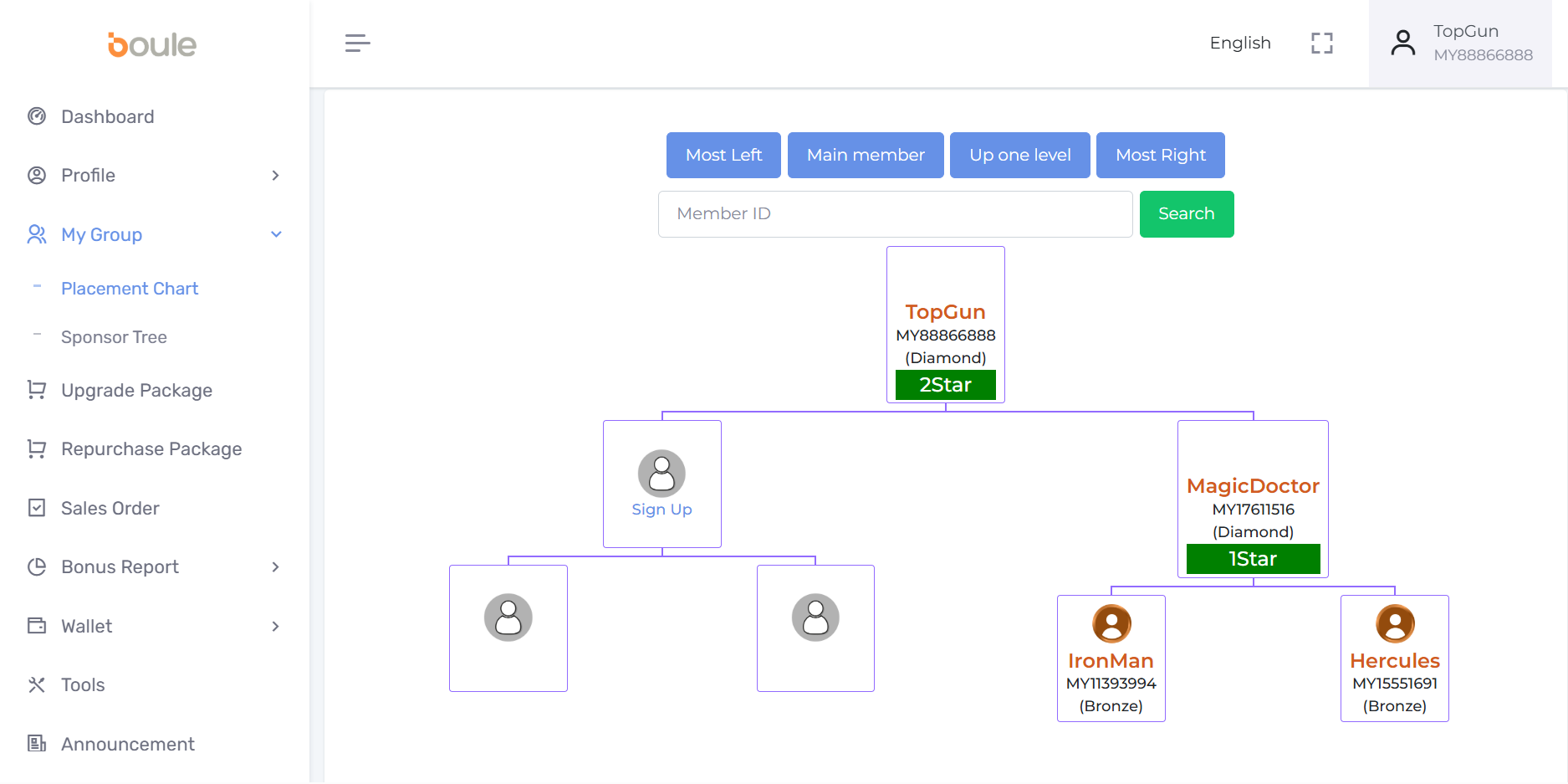Jump to Most Left member
The width and height of the screenshot is (1568, 784).
pyautogui.click(x=723, y=156)
